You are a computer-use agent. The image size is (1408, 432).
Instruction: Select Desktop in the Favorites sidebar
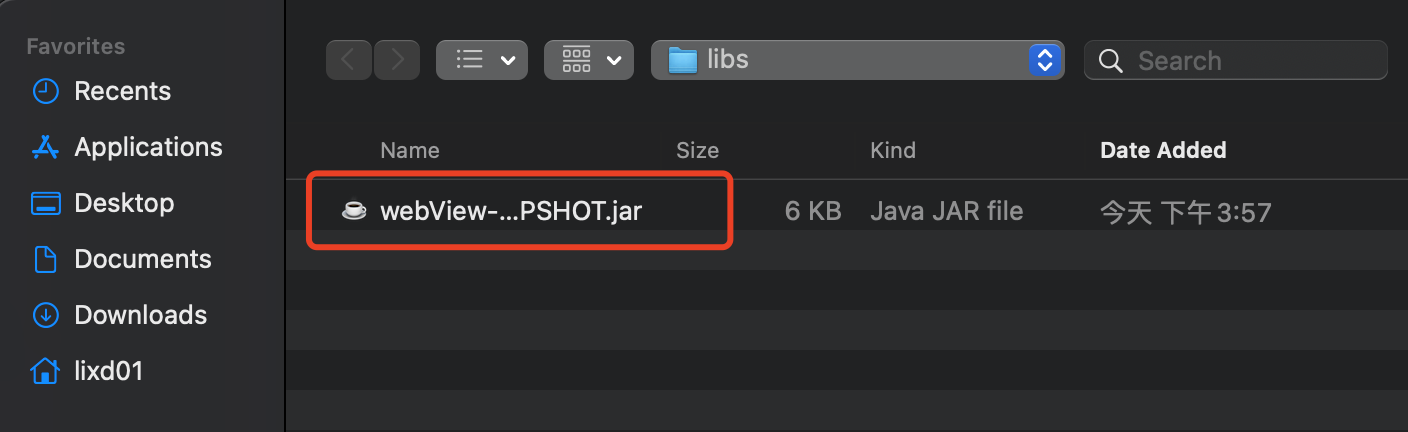click(124, 203)
